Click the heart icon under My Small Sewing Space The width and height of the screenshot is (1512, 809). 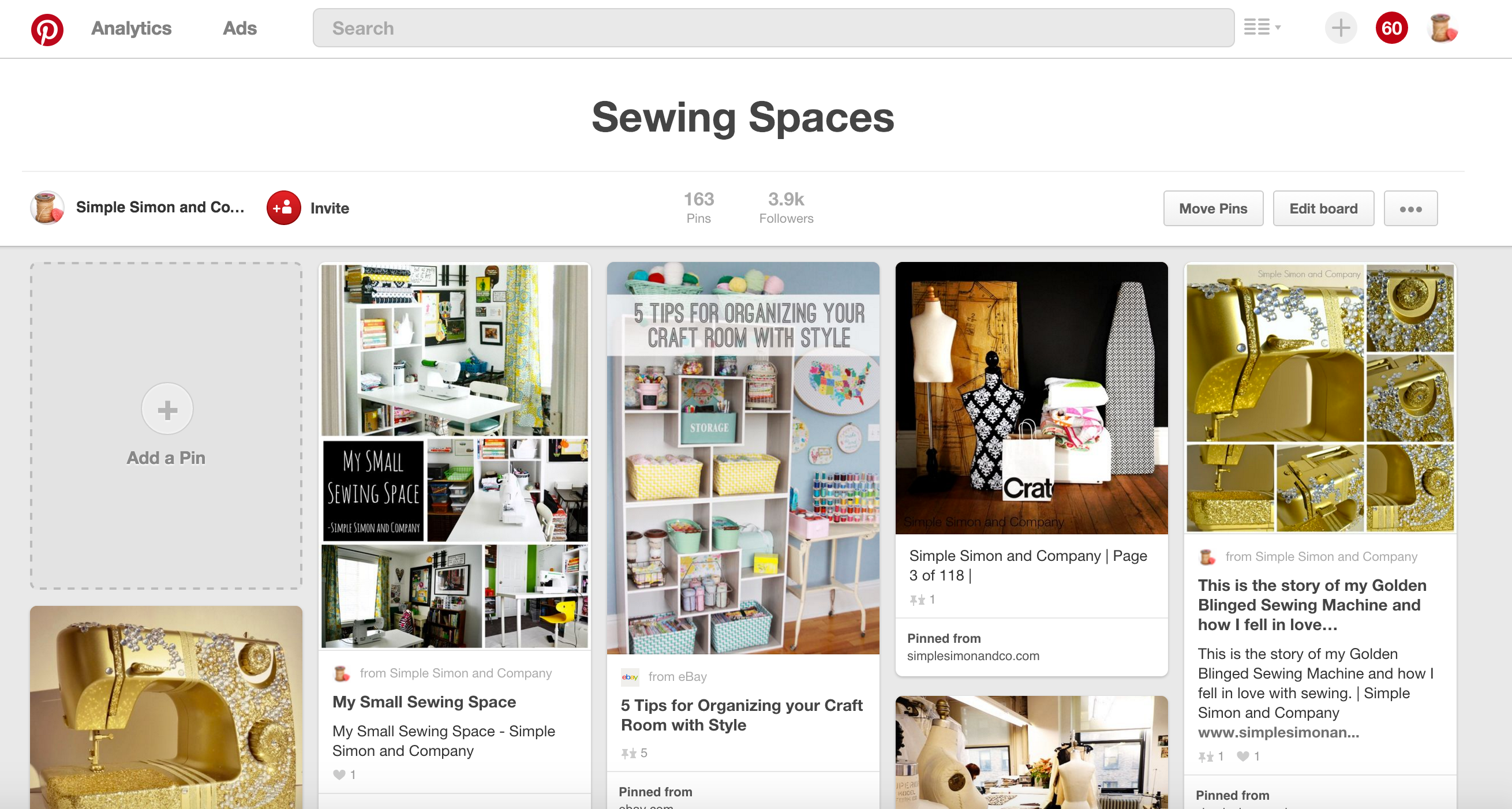[339, 774]
